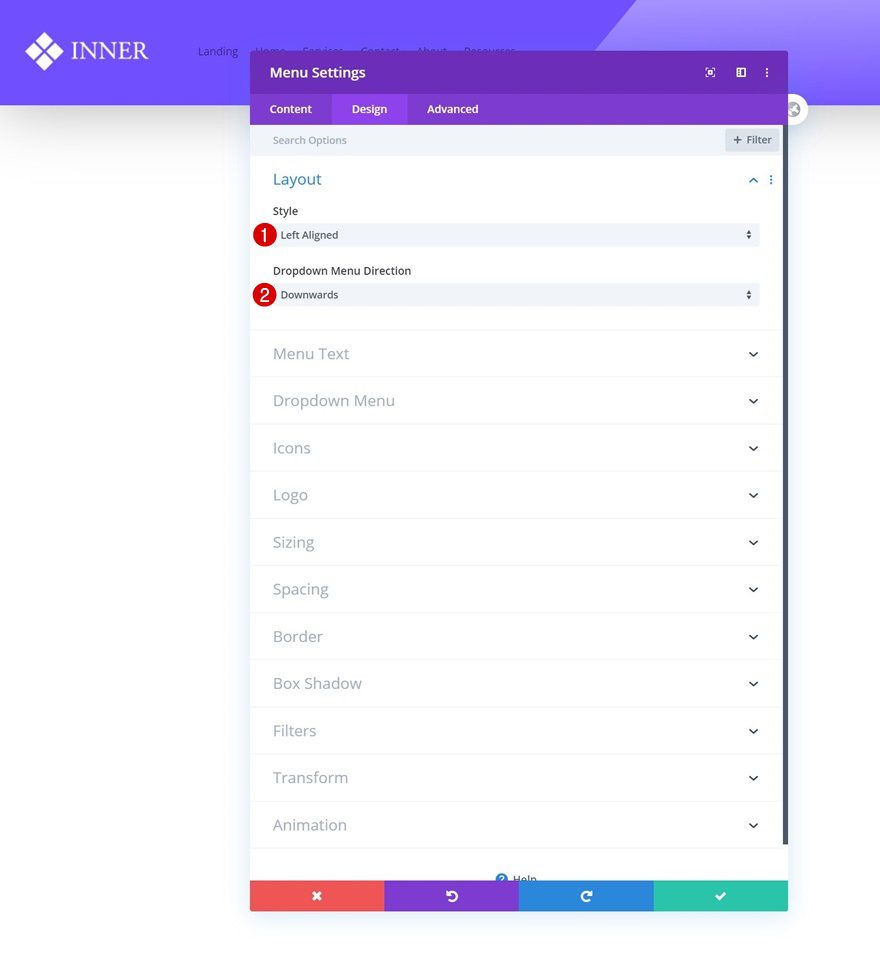
Task: Open Dropdown Menu Direction Downwards select
Action: tap(516, 295)
